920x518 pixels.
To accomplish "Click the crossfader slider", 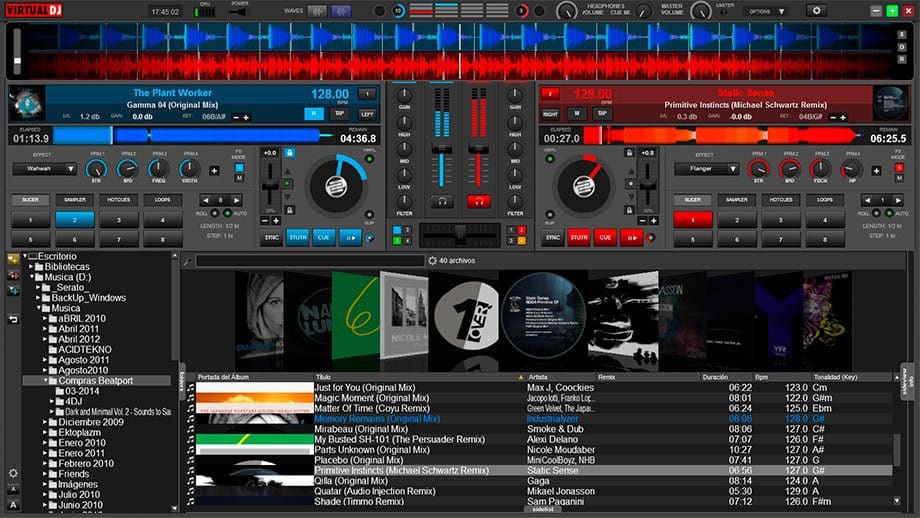I will point(460,234).
